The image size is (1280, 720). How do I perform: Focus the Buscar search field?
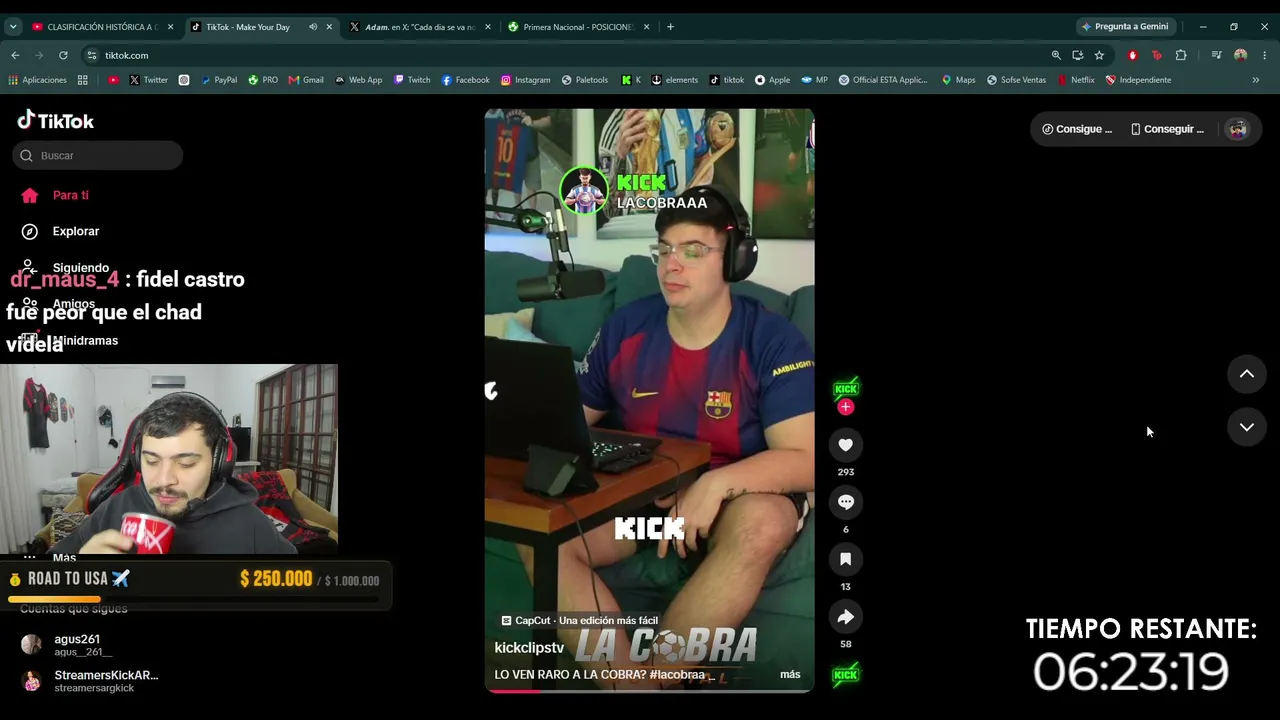(x=98, y=155)
